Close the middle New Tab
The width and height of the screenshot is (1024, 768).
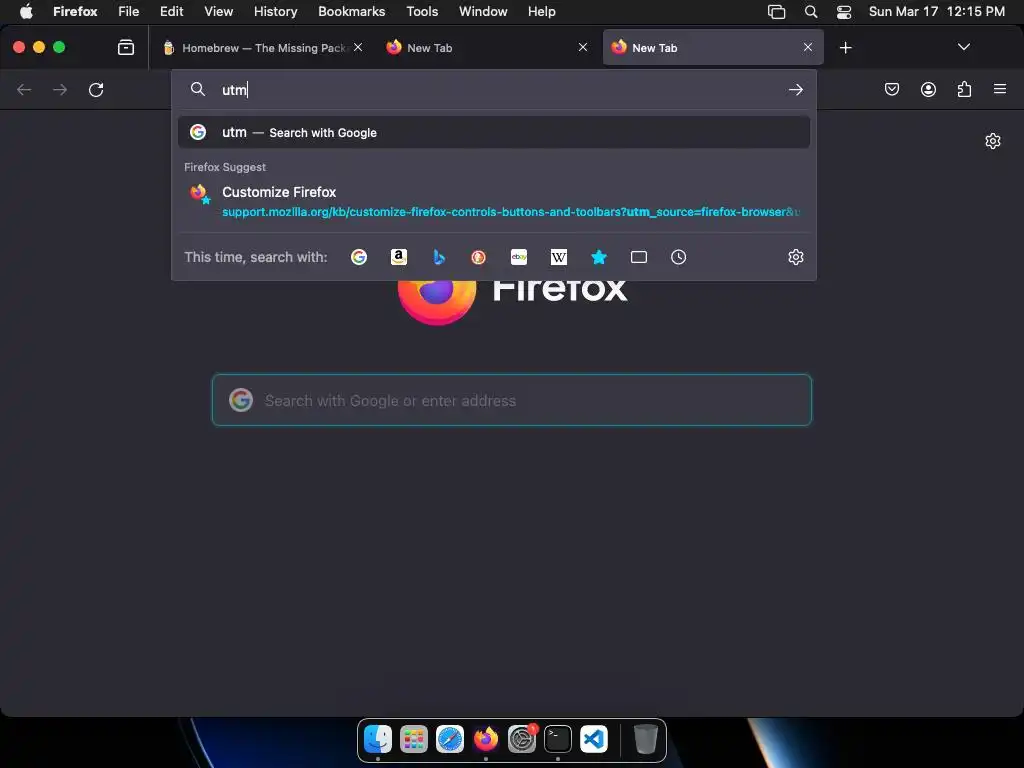583,47
